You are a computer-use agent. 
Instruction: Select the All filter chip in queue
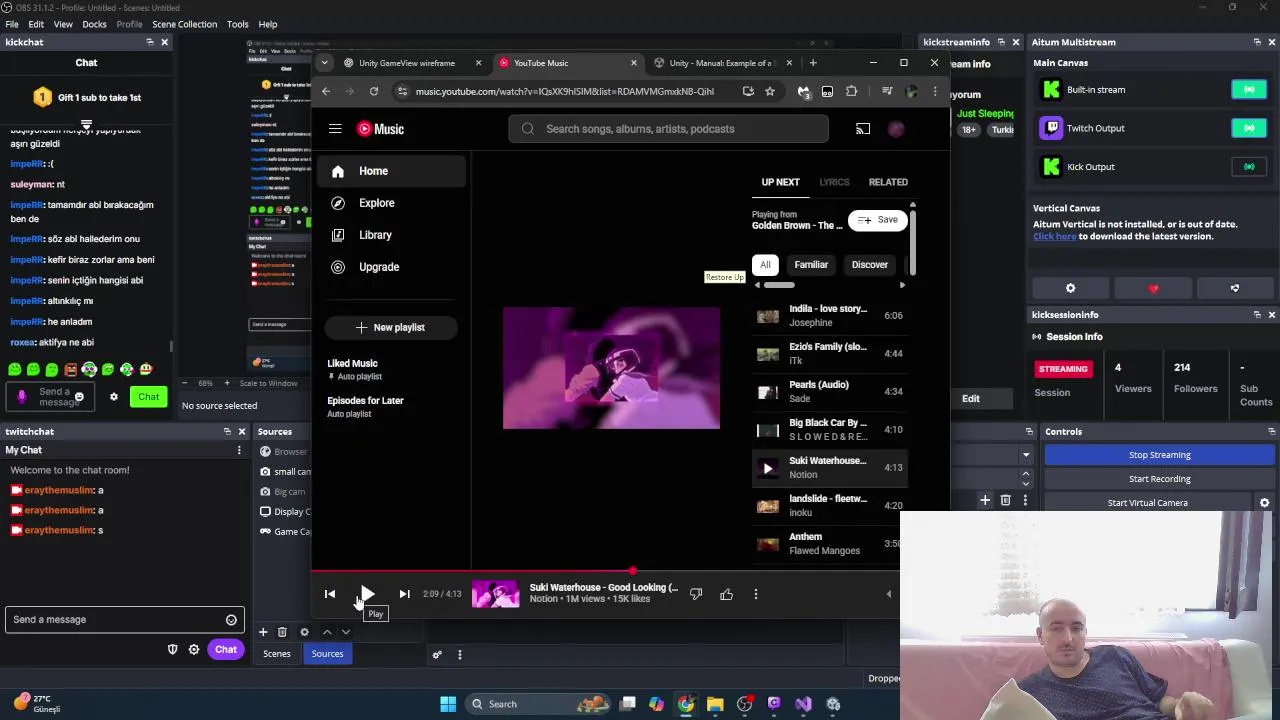pyautogui.click(x=765, y=265)
